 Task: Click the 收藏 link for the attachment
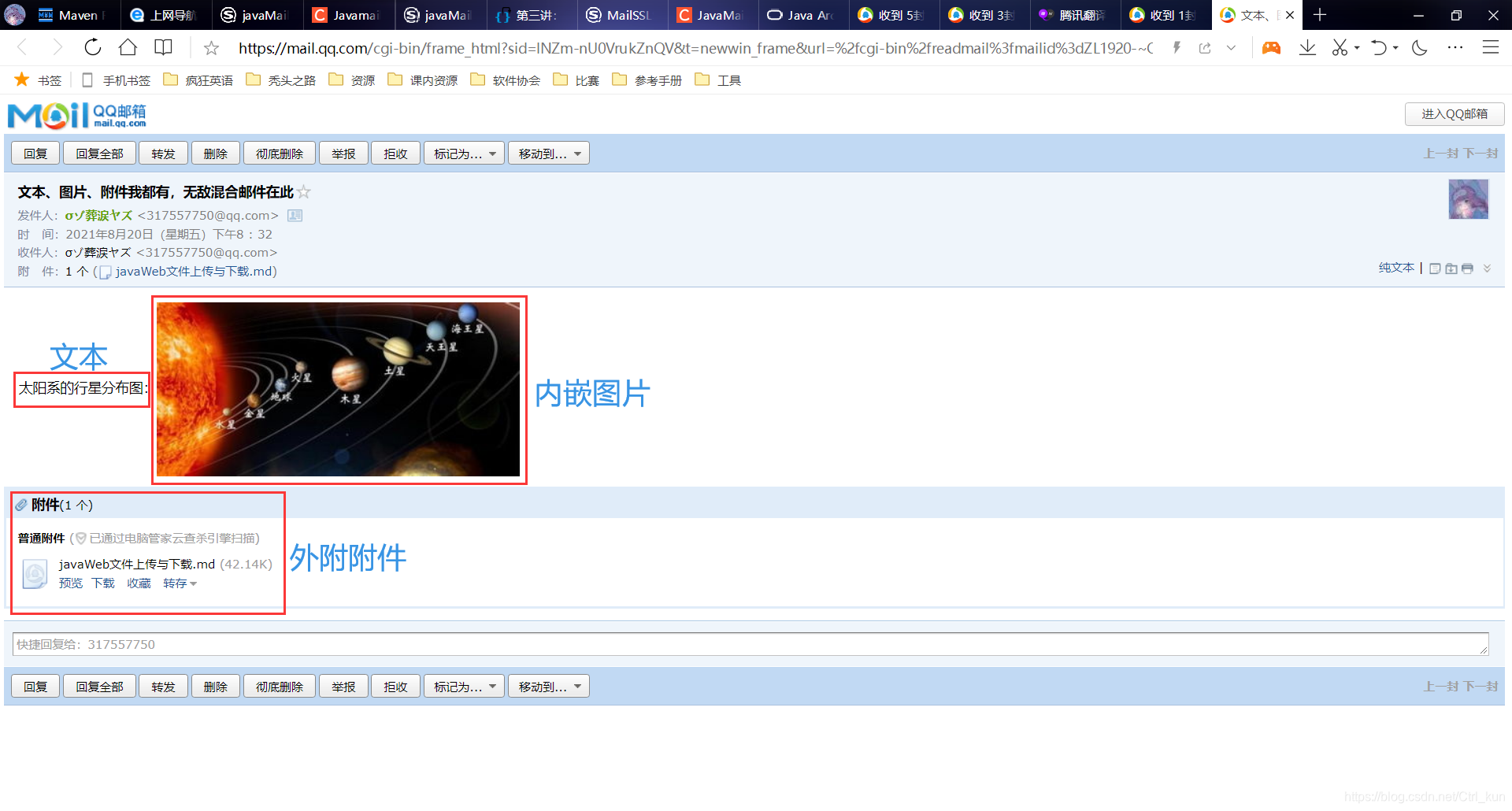click(139, 583)
